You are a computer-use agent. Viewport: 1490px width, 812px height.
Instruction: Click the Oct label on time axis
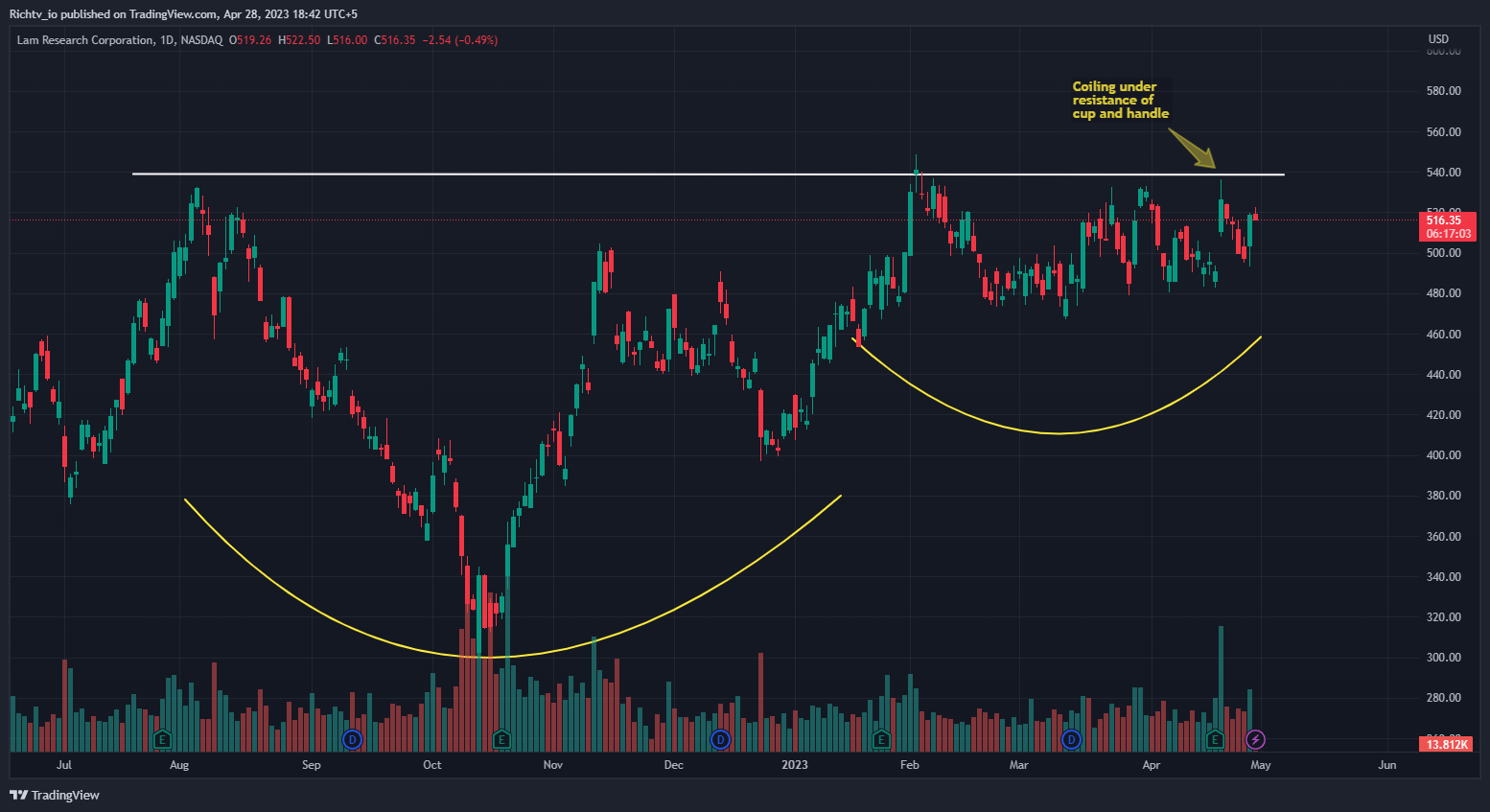click(x=432, y=765)
